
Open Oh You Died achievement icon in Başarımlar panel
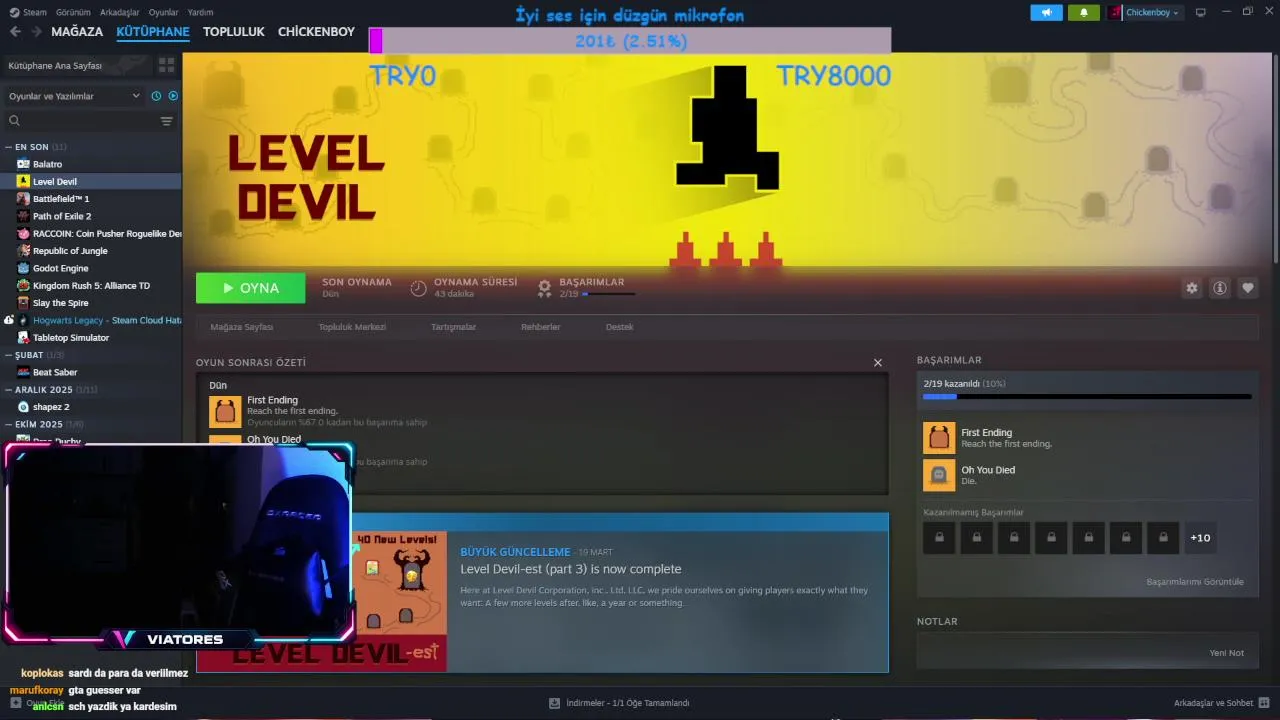939,475
